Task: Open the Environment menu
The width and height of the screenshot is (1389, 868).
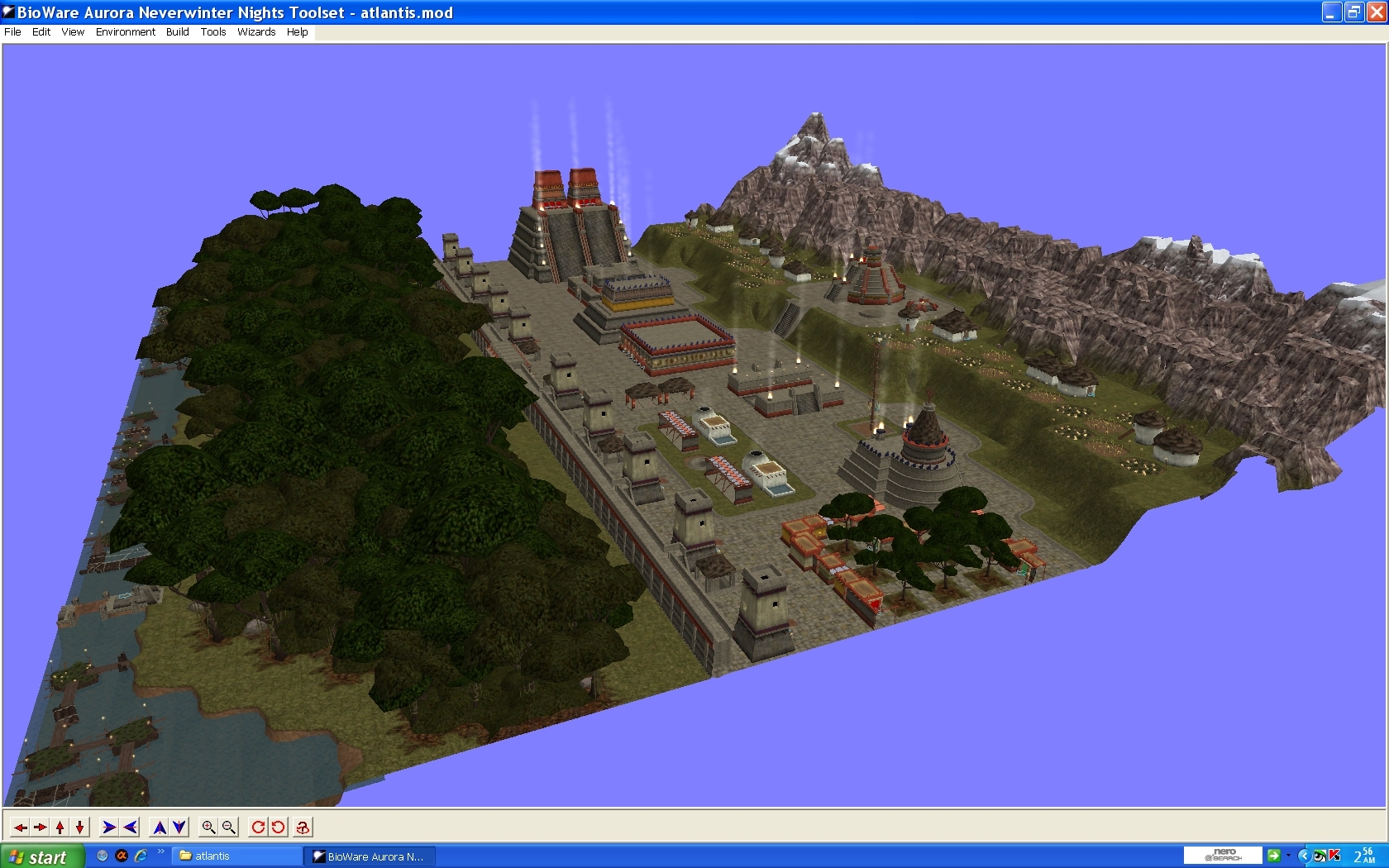Action: [125, 32]
